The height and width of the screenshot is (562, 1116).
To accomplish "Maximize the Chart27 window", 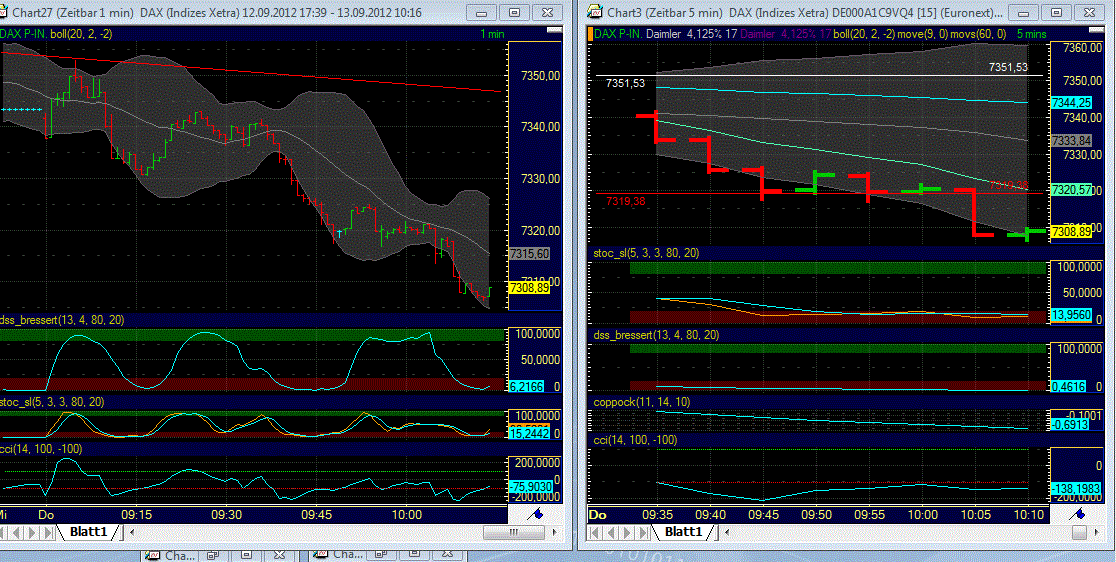I will click(x=515, y=12).
